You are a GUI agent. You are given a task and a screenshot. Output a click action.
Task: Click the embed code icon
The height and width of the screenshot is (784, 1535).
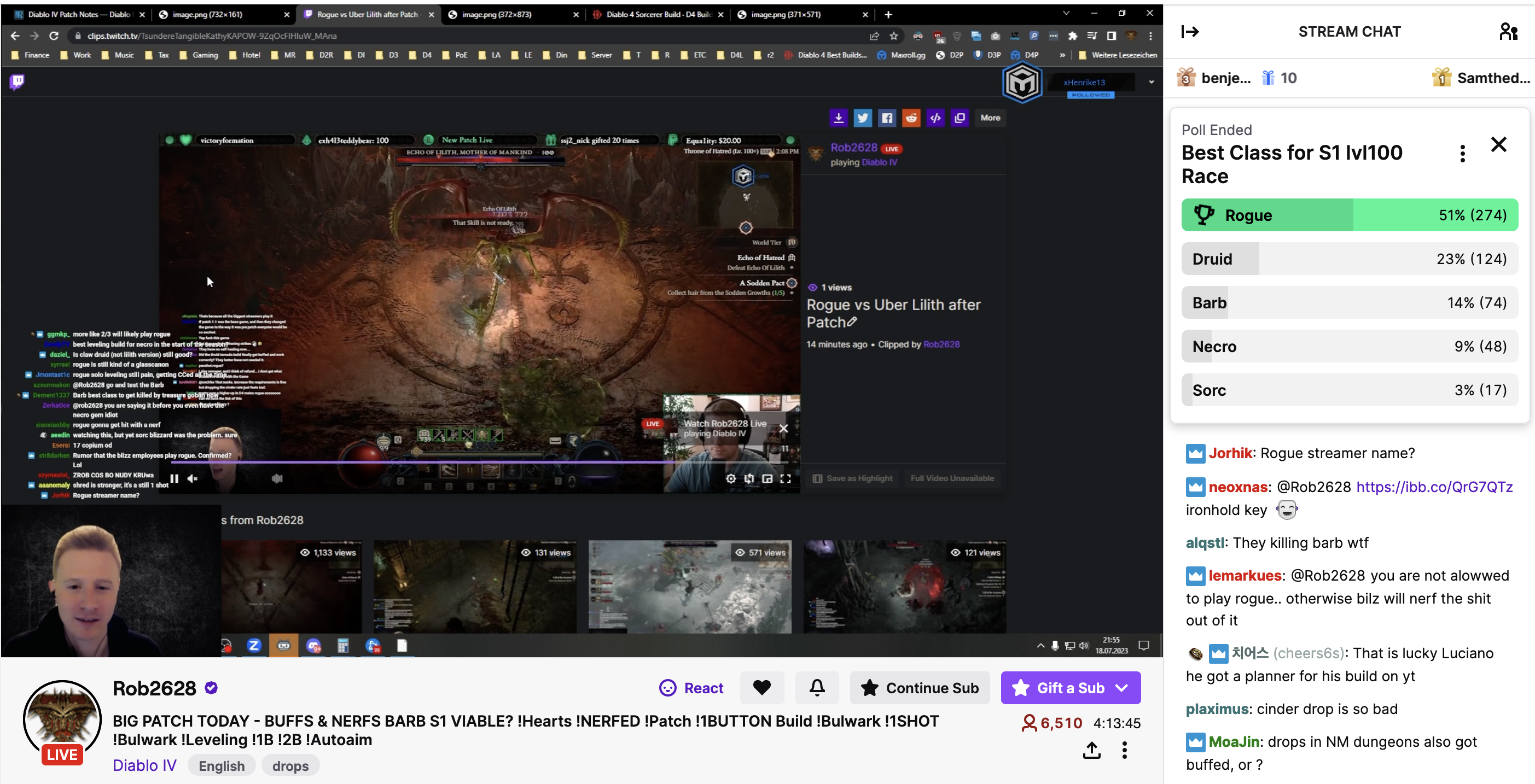point(935,118)
